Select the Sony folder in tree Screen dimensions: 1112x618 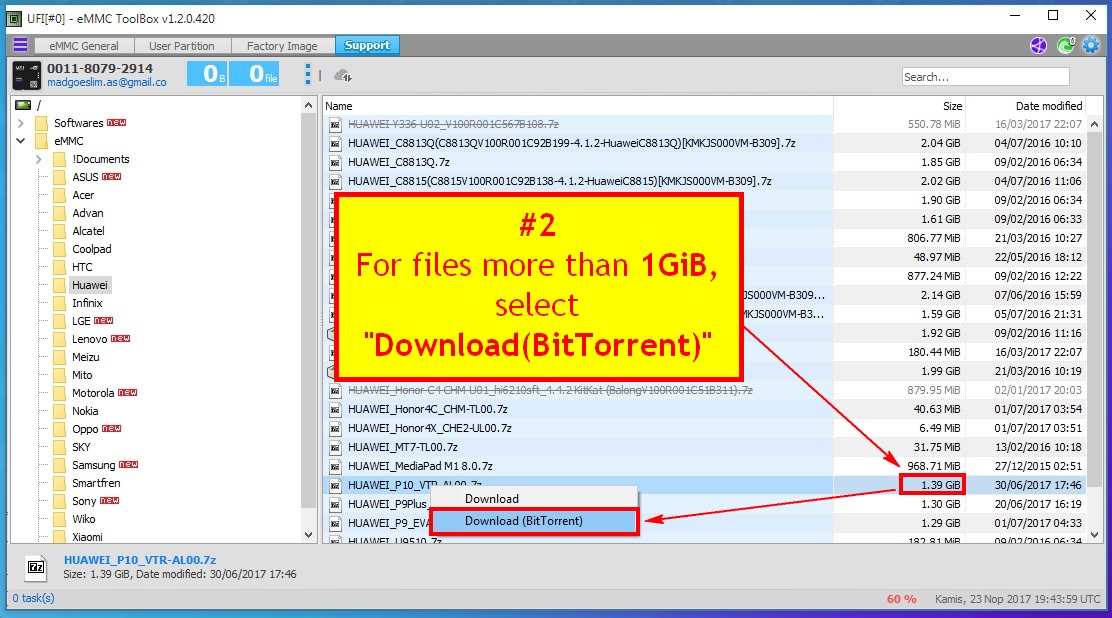(84, 501)
